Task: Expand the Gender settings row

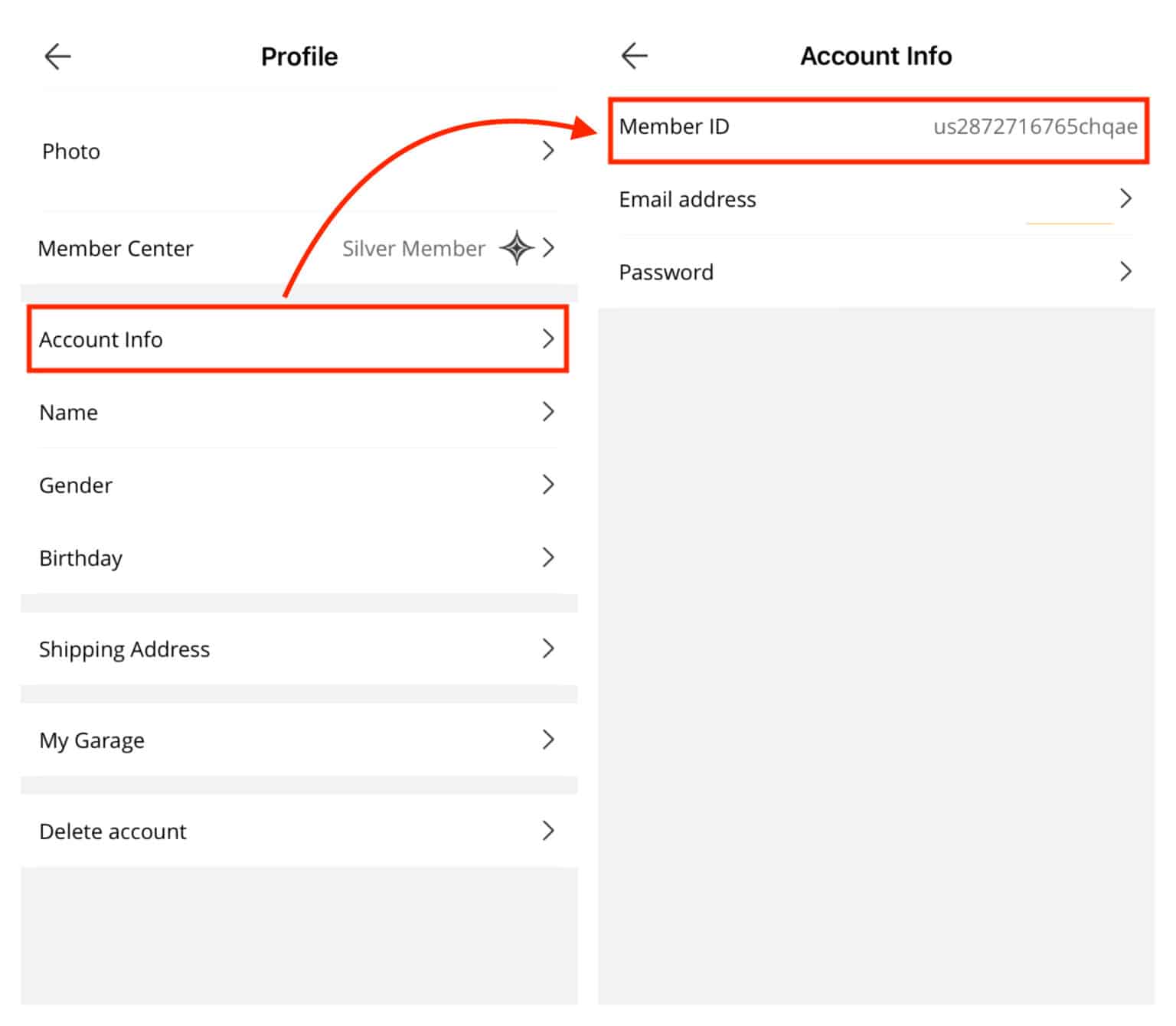Action: [299, 484]
